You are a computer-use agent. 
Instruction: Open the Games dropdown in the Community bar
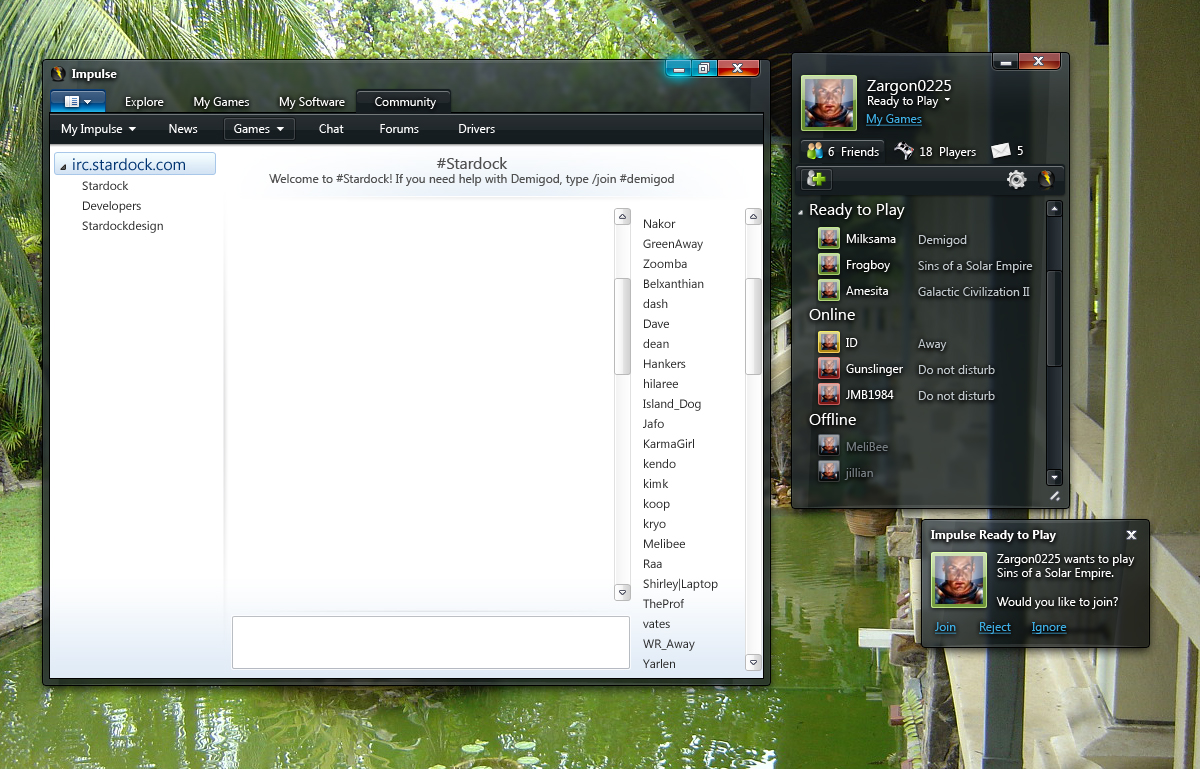259,129
